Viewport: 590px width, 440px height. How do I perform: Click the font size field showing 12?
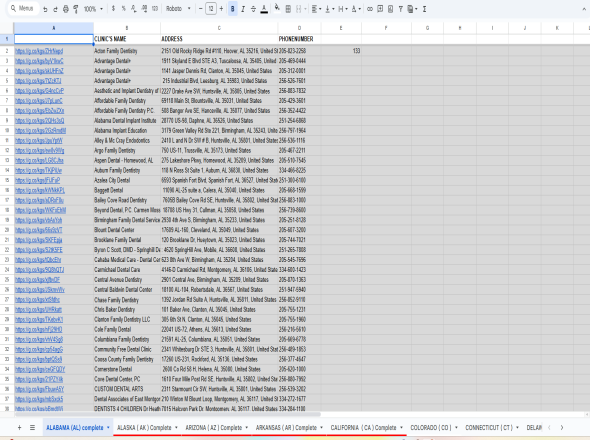211,9
